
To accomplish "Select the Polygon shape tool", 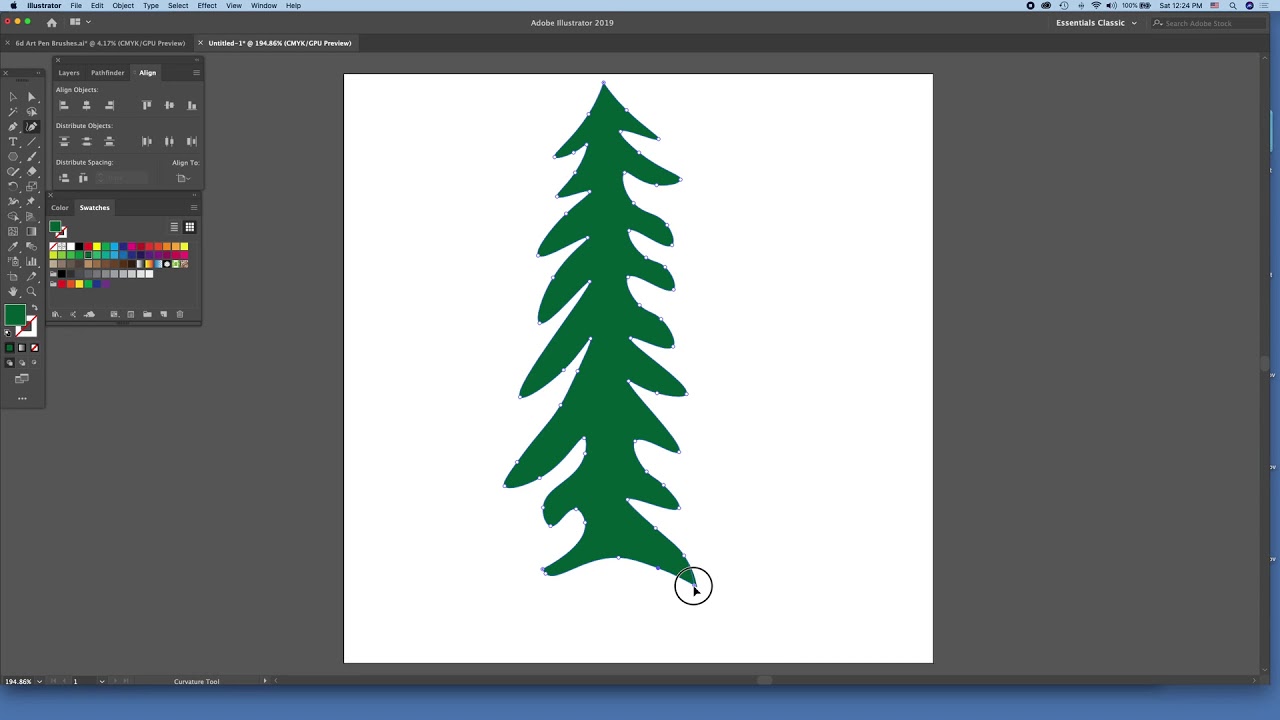I will click(x=13, y=156).
